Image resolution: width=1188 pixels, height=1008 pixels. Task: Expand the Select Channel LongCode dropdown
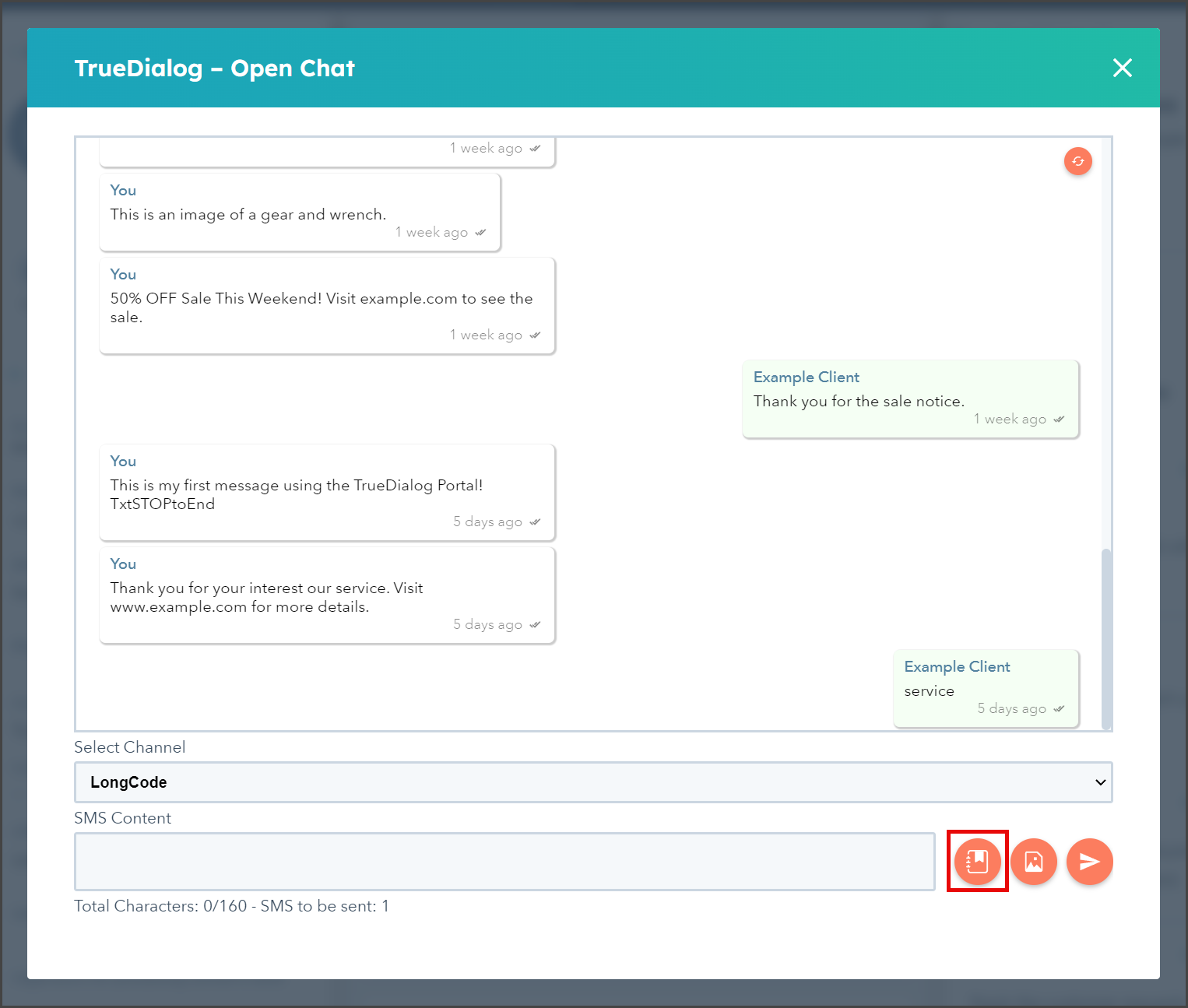(593, 782)
